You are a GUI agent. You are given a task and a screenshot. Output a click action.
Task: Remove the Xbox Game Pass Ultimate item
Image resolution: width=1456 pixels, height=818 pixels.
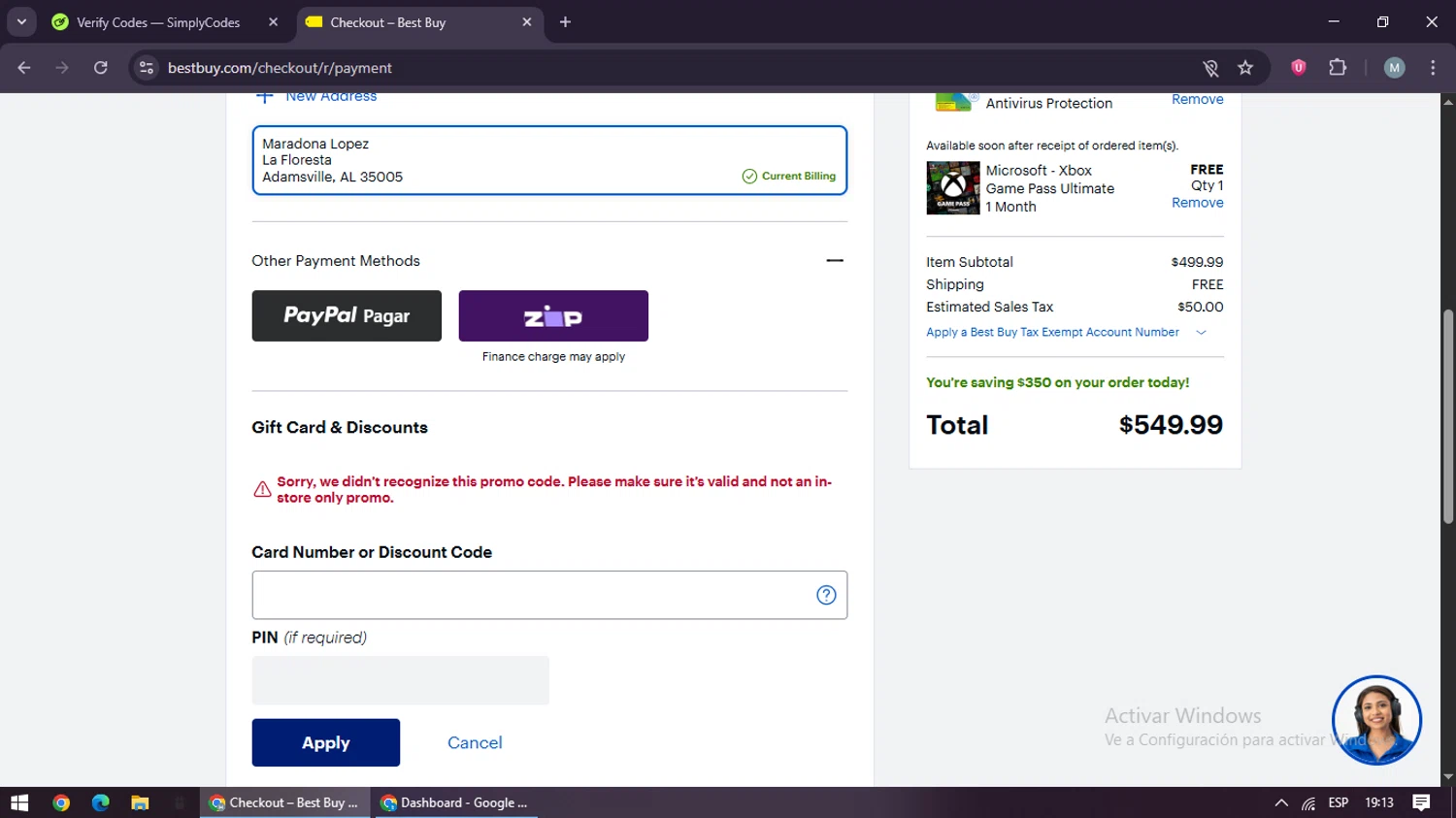[x=1197, y=203]
